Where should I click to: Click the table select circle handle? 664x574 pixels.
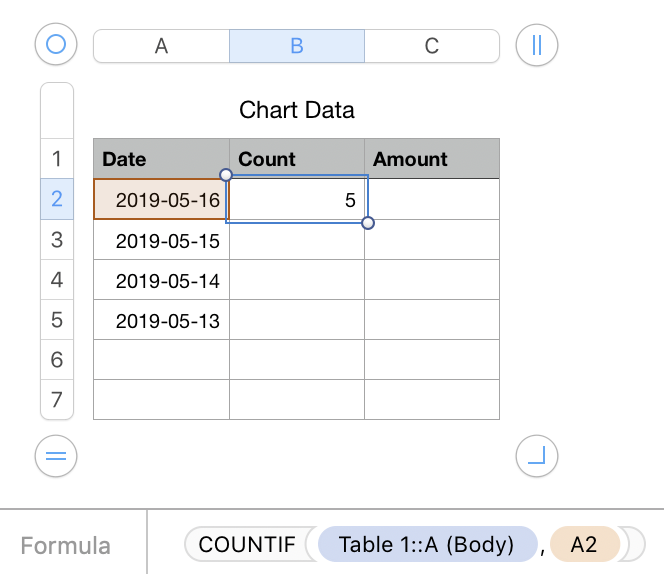click(x=56, y=45)
